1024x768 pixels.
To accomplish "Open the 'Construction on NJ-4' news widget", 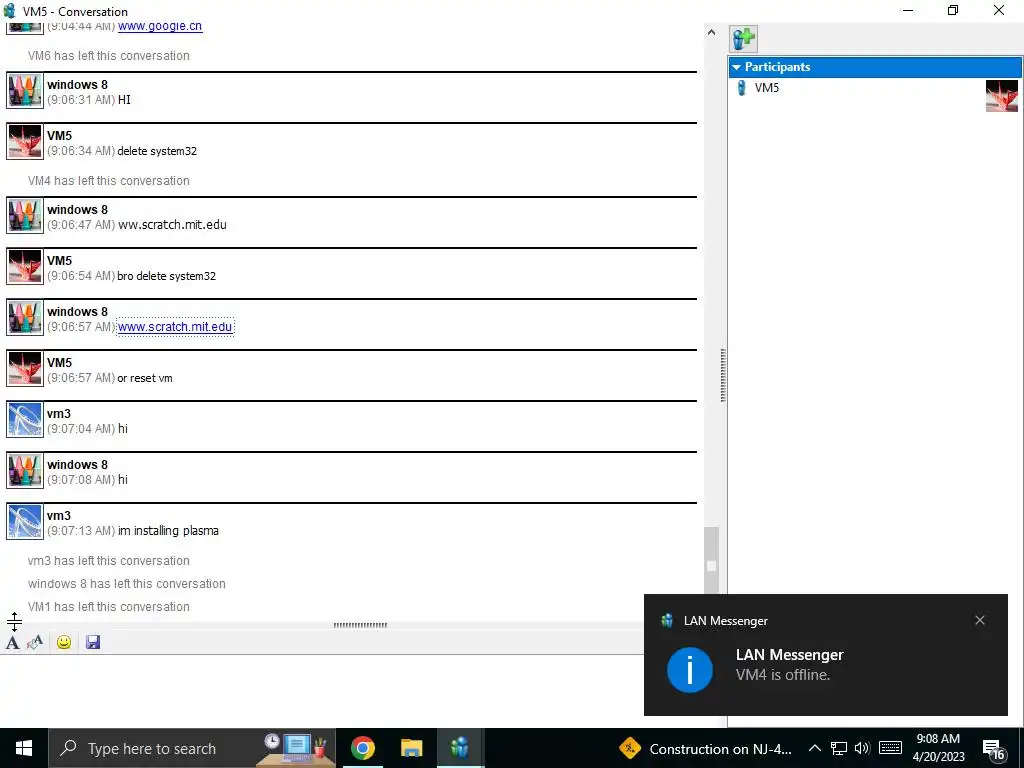I will (x=705, y=748).
